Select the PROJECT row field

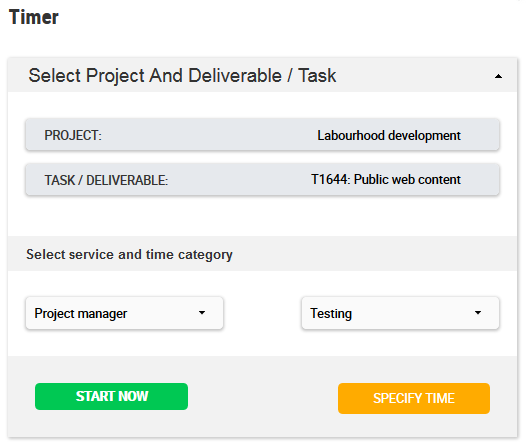262,135
